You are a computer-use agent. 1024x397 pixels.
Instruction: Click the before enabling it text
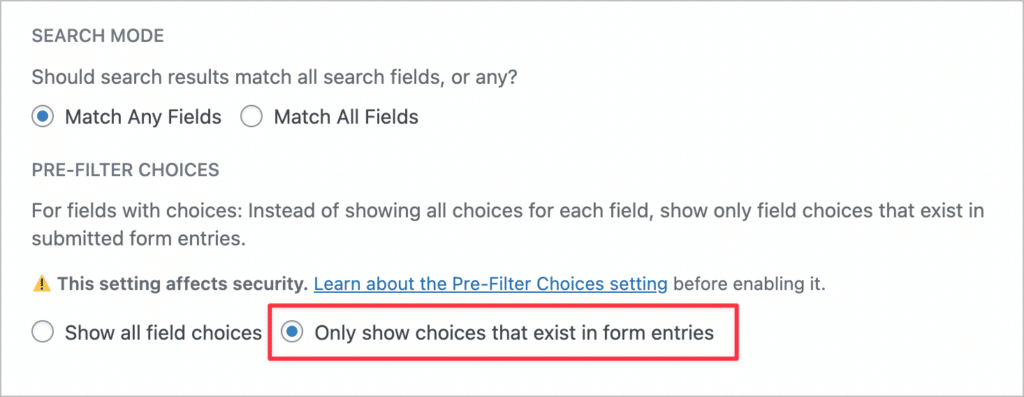tap(750, 285)
